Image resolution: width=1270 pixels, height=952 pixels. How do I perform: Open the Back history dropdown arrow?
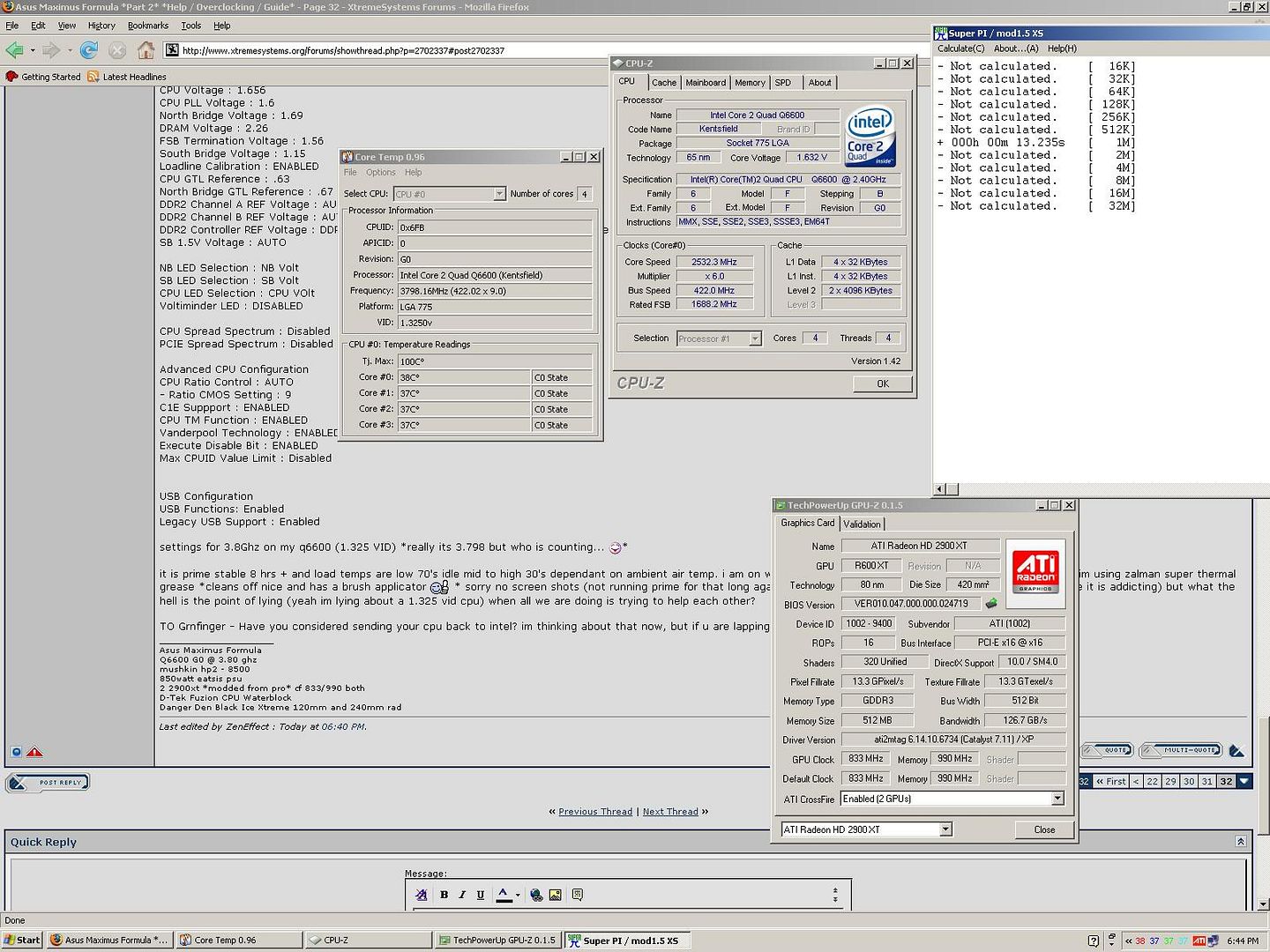point(33,50)
